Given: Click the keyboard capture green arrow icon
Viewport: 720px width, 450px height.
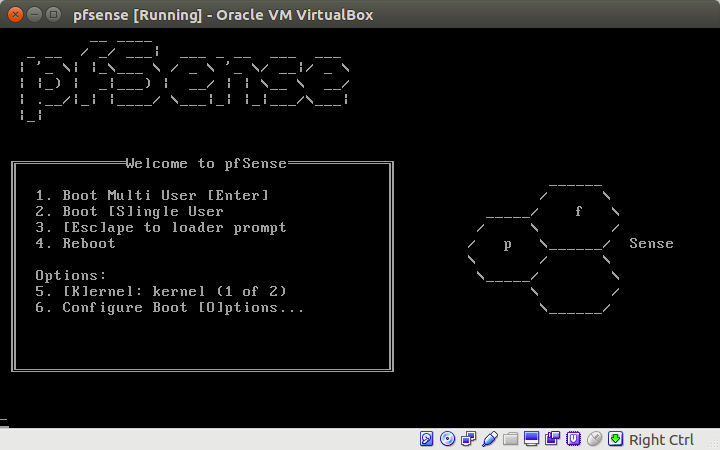Looking at the screenshot, I should coord(616,439).
